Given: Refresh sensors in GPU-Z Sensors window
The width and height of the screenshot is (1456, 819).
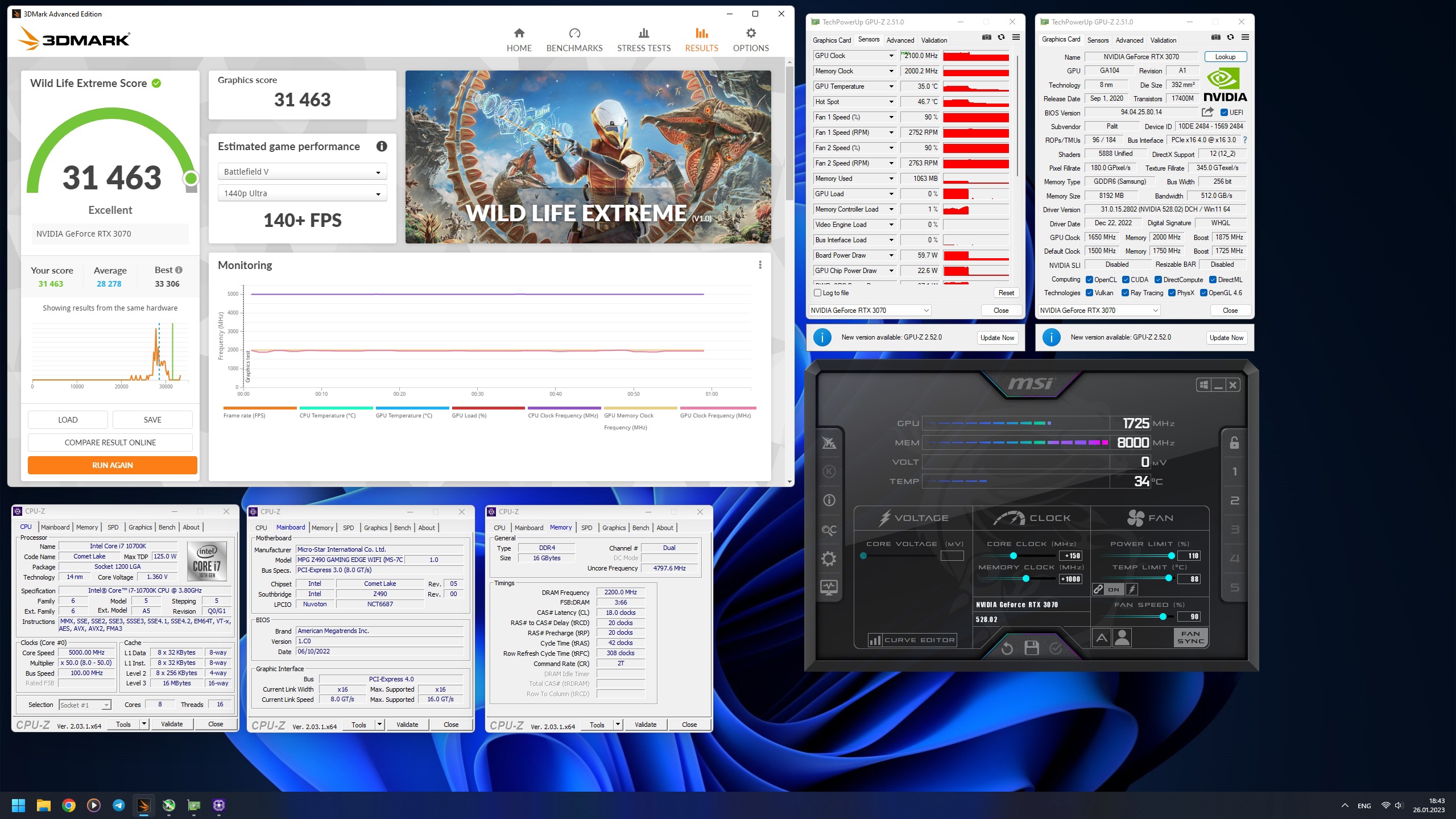Looking at the screenshot, I should tap(1001, 38).
